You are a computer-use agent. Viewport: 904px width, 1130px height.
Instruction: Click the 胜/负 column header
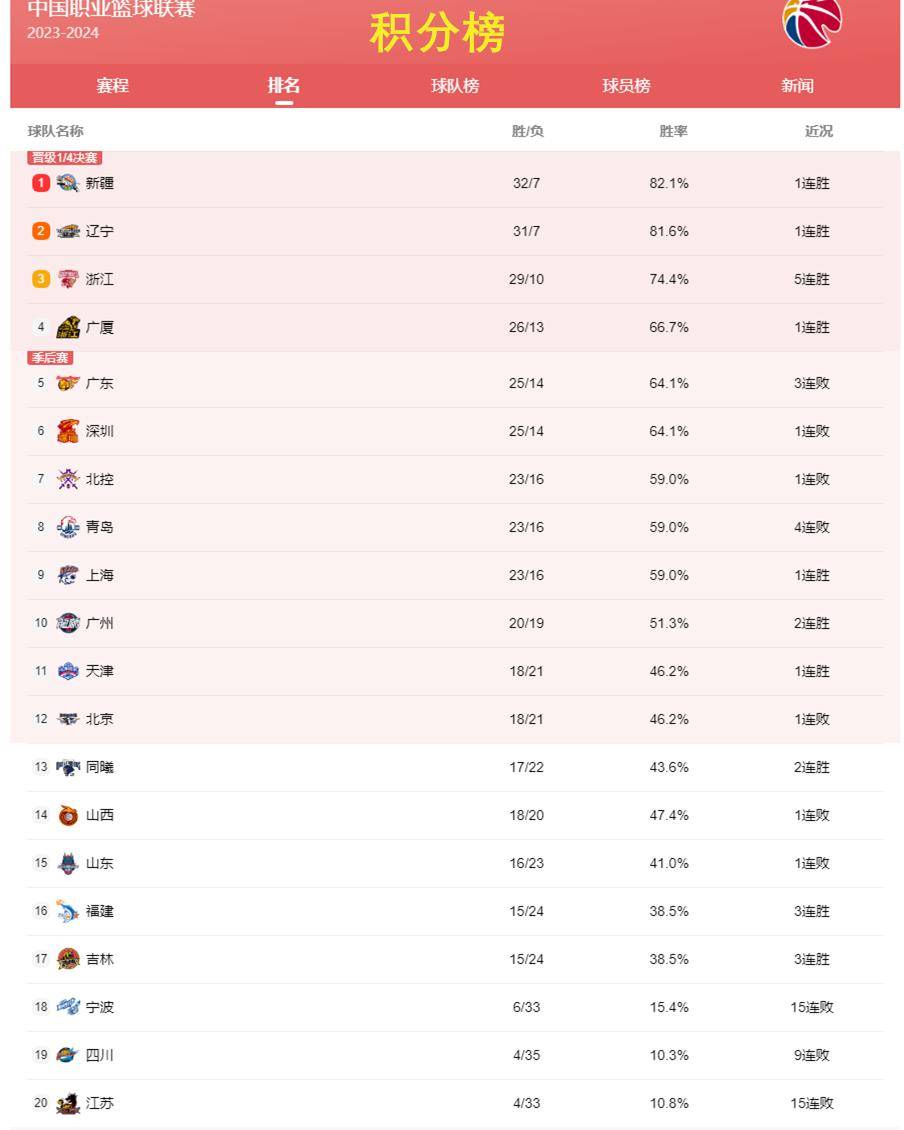(527, 131)
